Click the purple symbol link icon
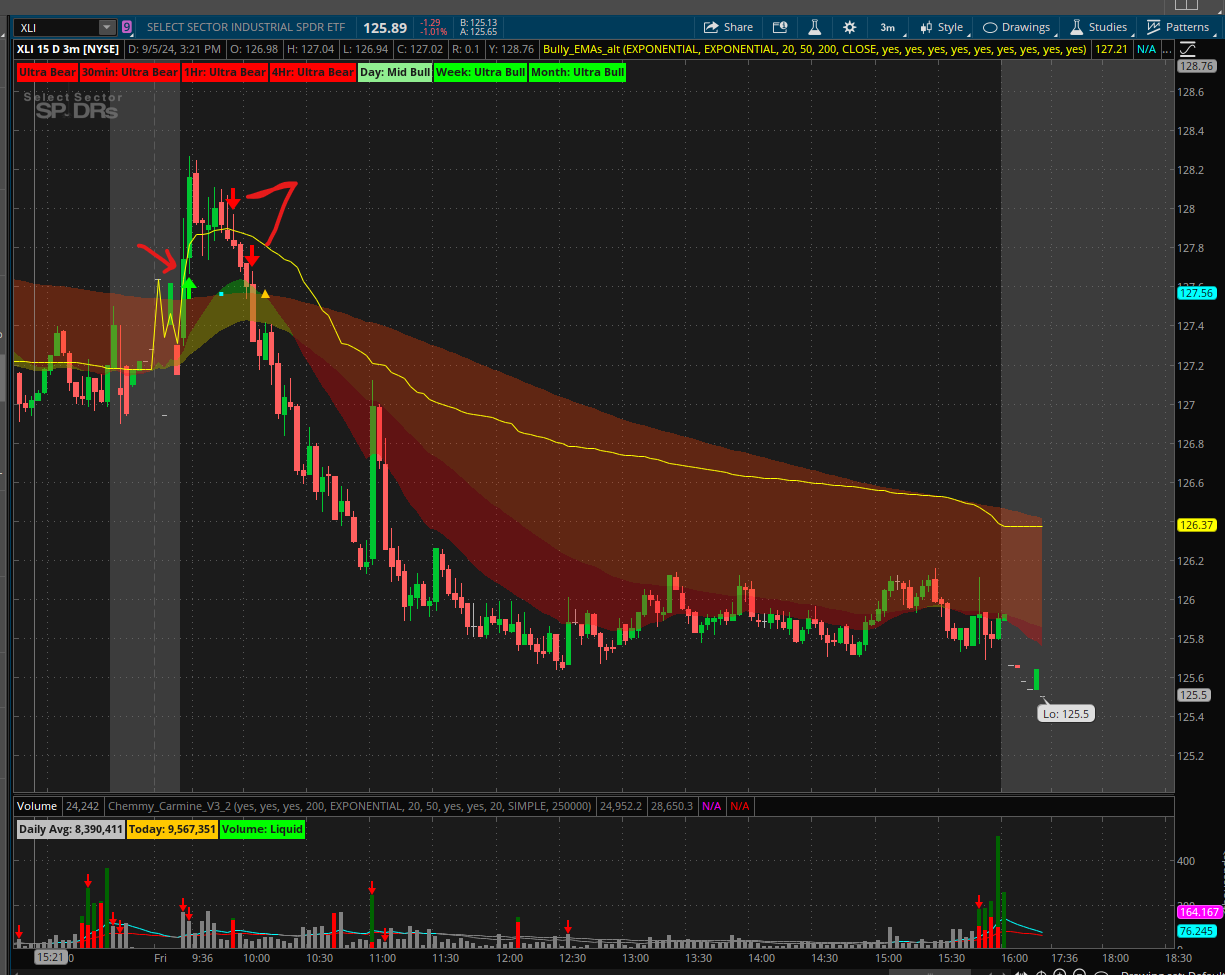1225x975 pixels. pyautogui.click(x=126, y=28)
